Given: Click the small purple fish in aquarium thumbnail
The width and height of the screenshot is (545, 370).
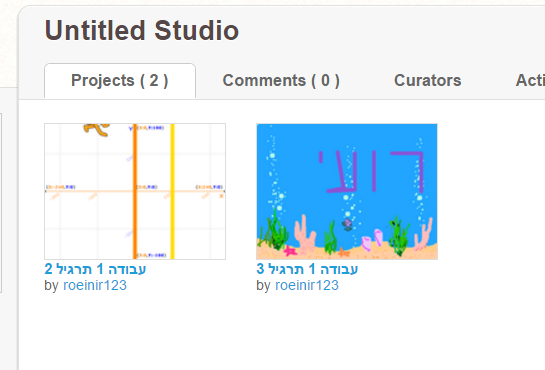Looking at the screenshot, I should pyautogui.click(x=347, y=225).
